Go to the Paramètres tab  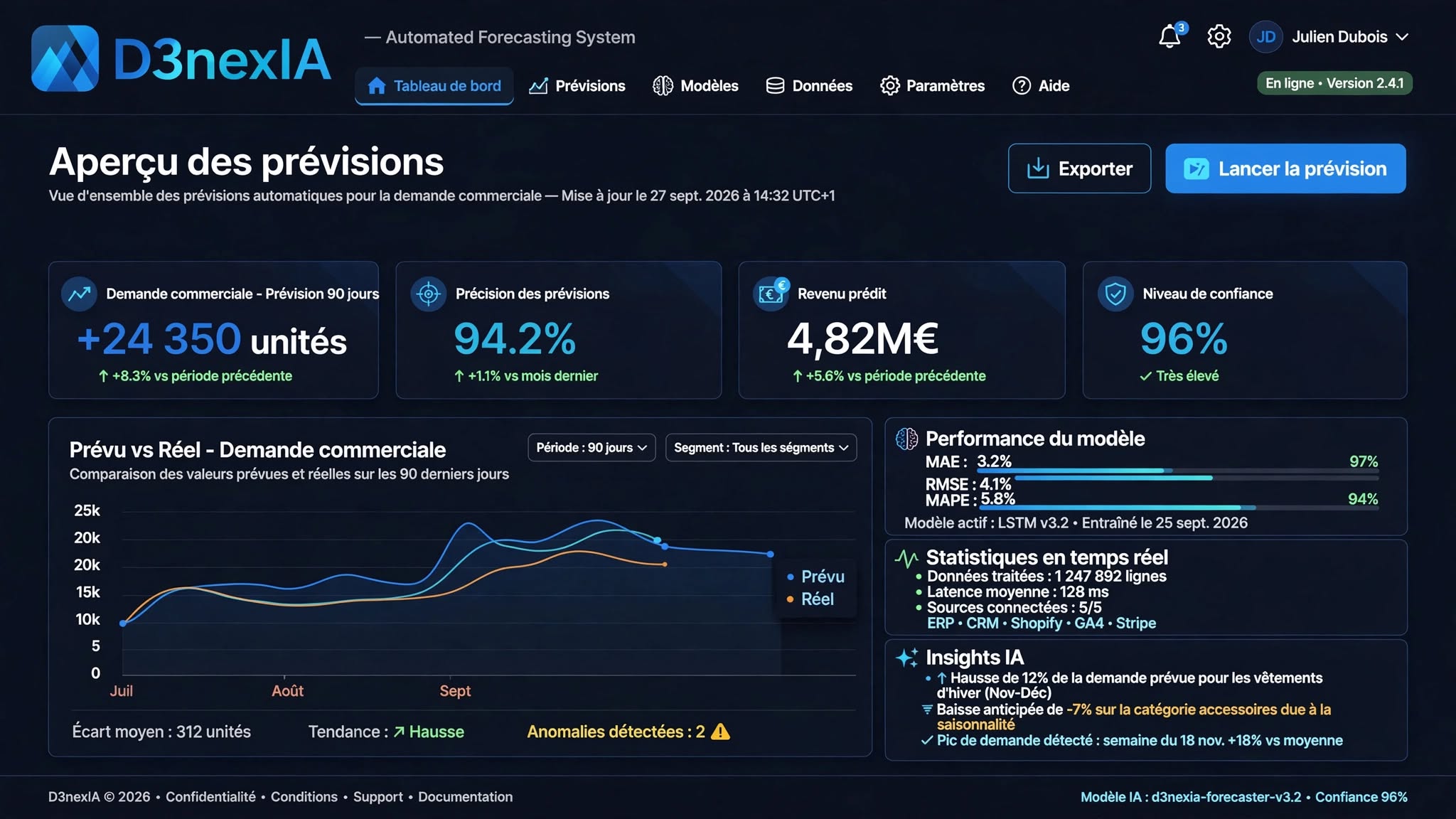point(932,86)
